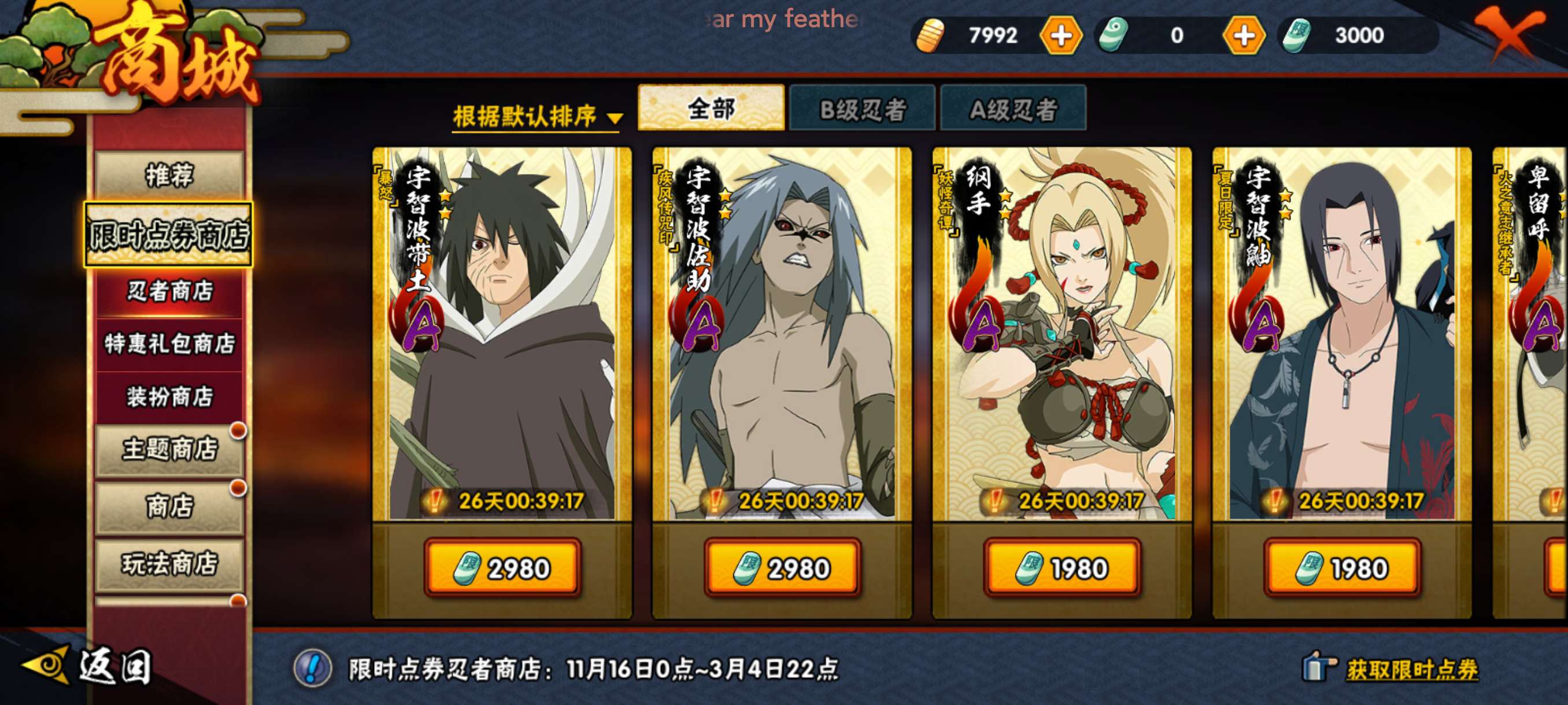Follow the 获取限时点券 link
Screen dimensions: 1568x705
pyautogui.click(x=1411, y=670)
